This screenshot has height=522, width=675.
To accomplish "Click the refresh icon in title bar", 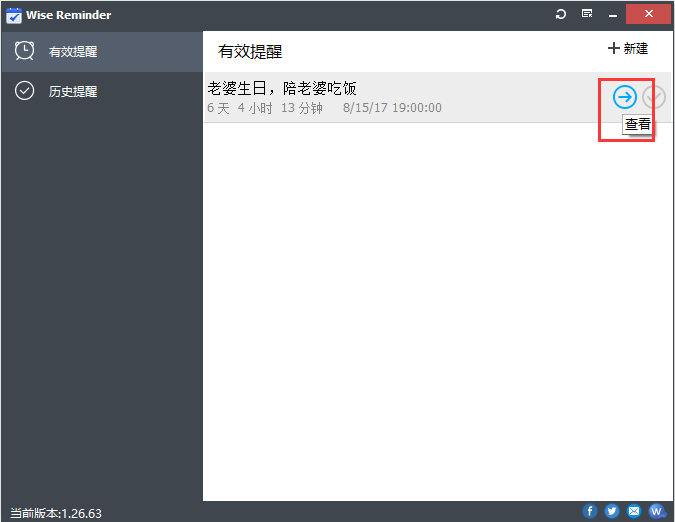I will 560,14.
